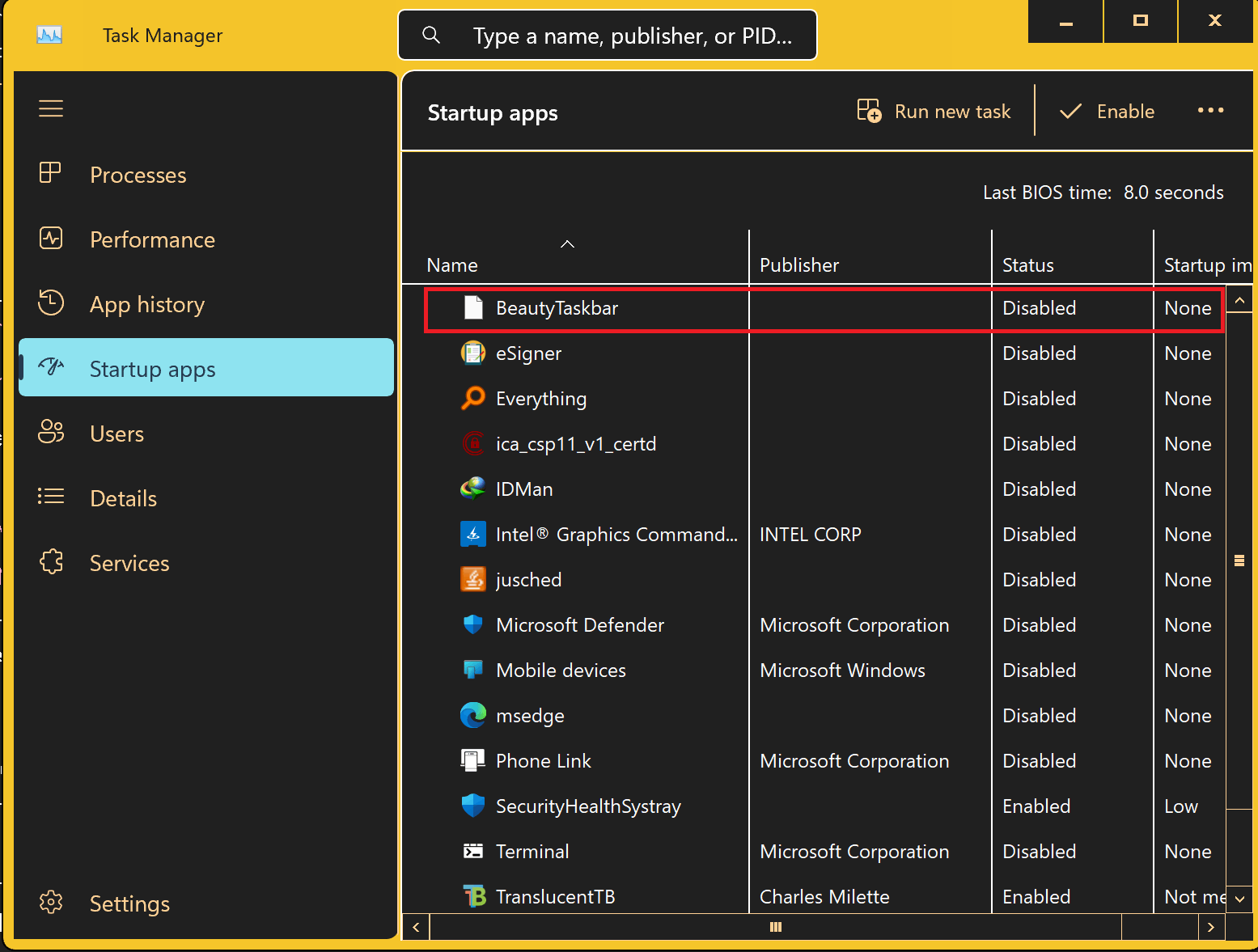This screenshot has width=1258, height=952.
Task: Click the Microsoft Defender shield icon
Action: pyautogui.click(x=472, y=624)
